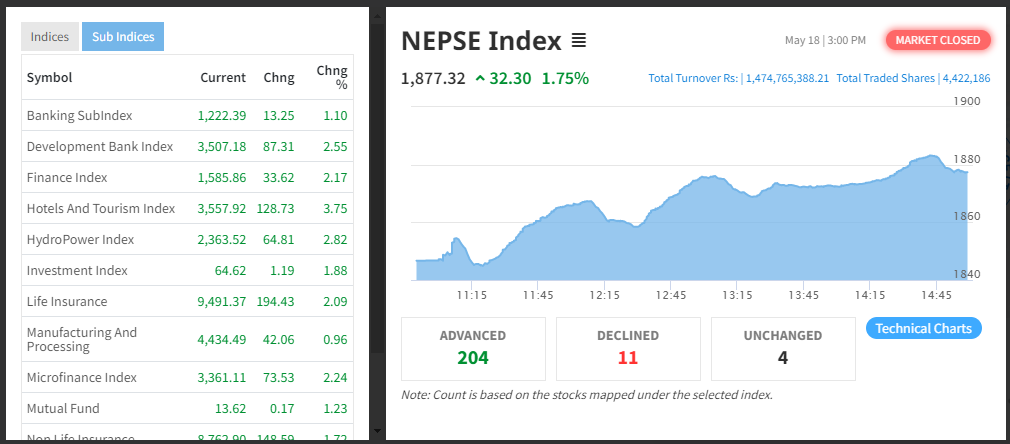Image resolution: width=1010 pixels, height=444 pixels.
Task: Click the Advanced 204 count box
Action: (473, 348)
